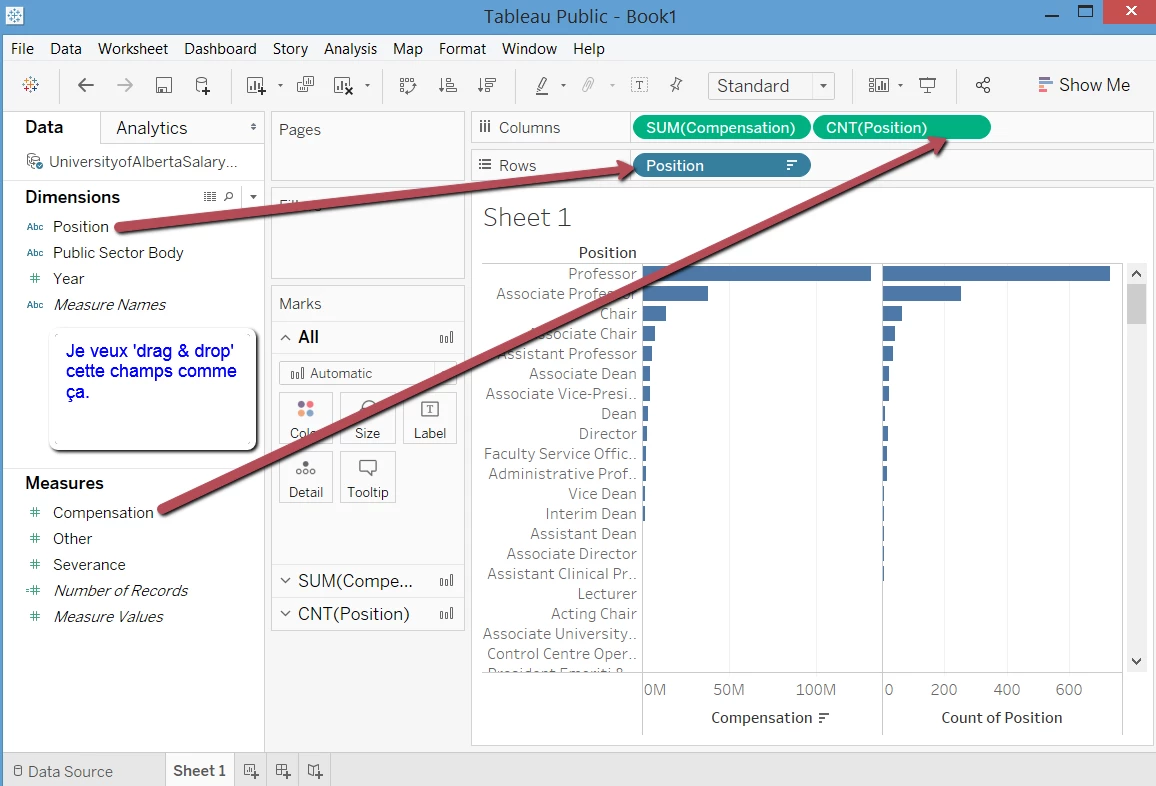The height and width of the screenshot is (786, 1156).
Task: Open the Automatic mark type dropdown
Action: [367, 373]
